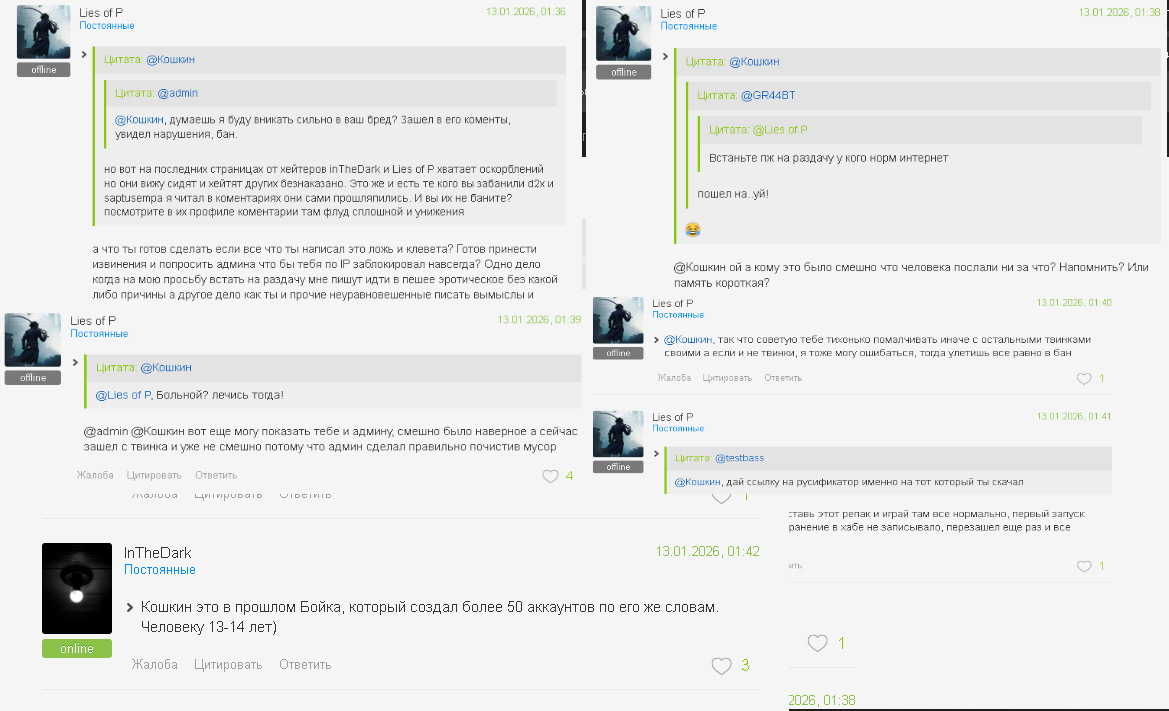1169x711 pixels.
Task: Open the 13.01.2026, 01:42 timestamp permalink
Action: pos(708,552)
